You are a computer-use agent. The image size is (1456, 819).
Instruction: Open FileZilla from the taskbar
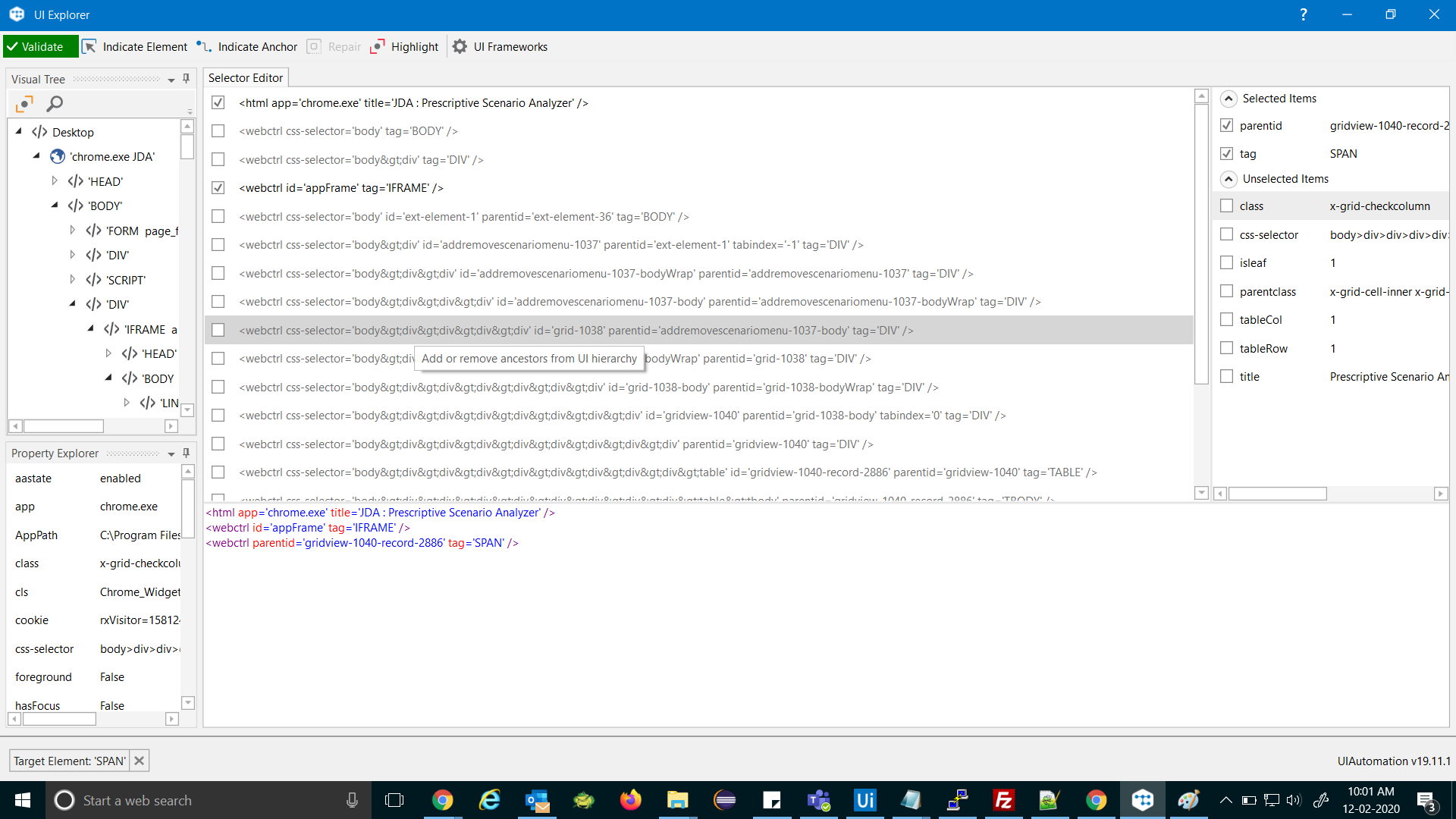[1003, 800]
